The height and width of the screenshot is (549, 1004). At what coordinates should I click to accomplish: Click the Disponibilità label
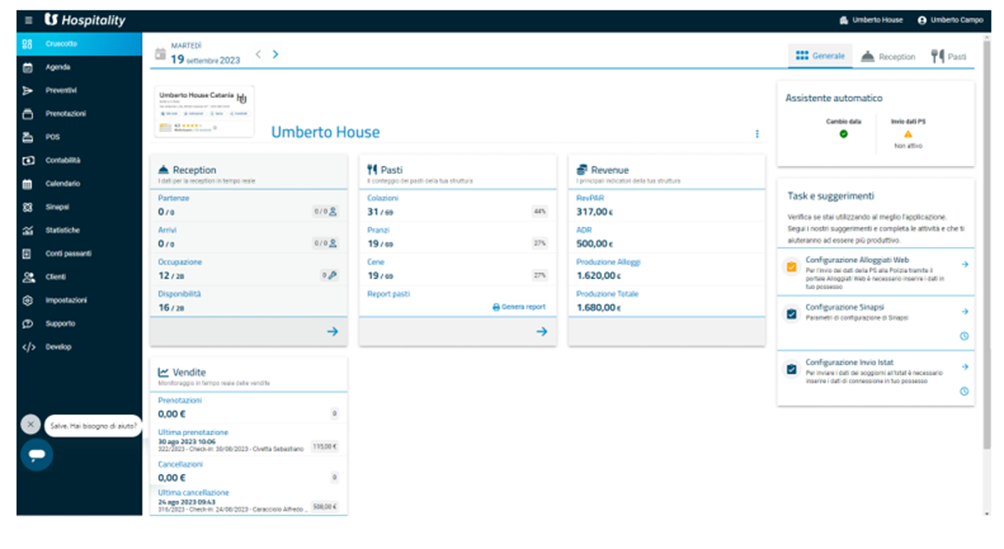point(179,294)
